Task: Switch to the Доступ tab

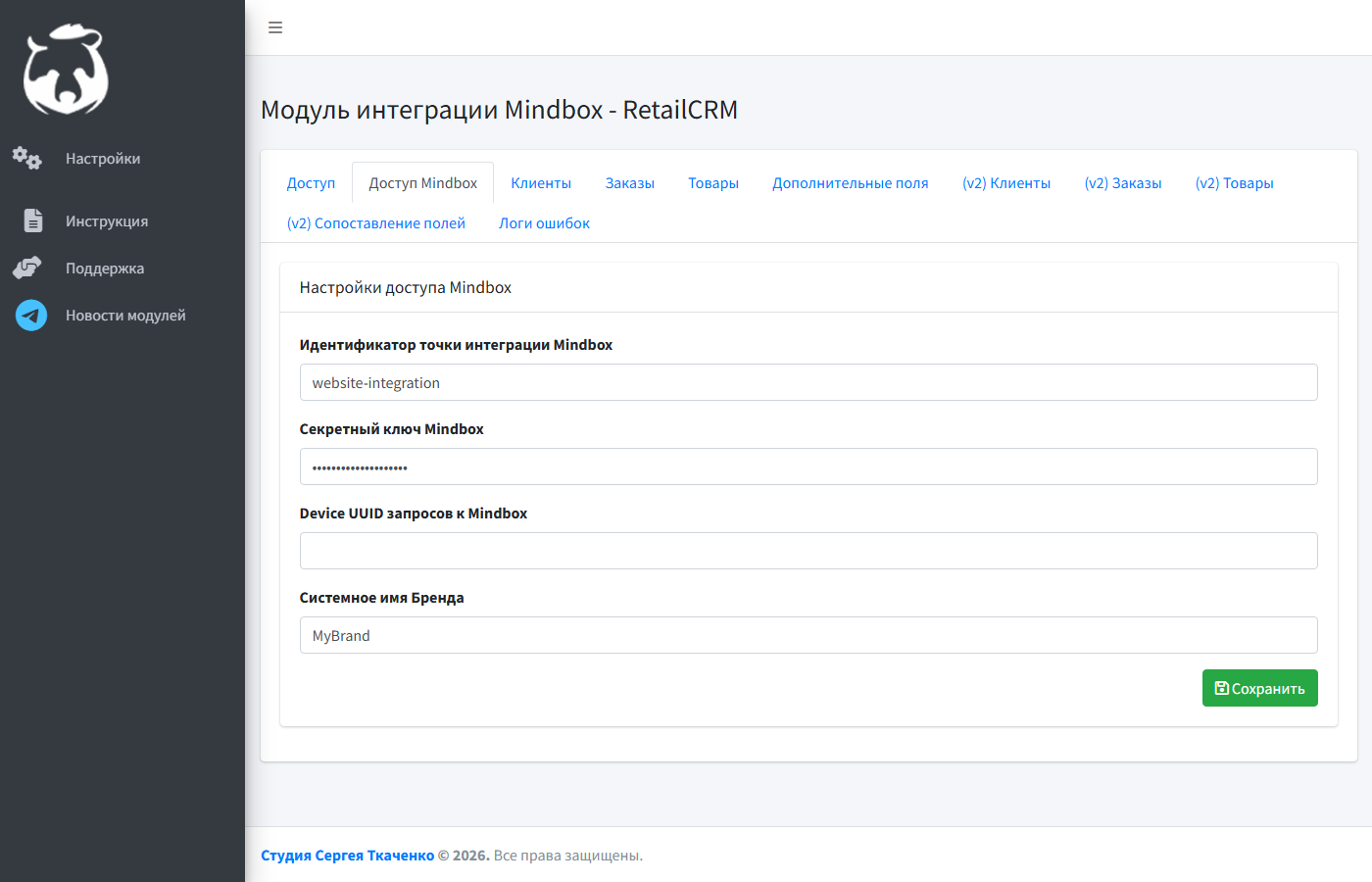Action: [x=311, y=183]
